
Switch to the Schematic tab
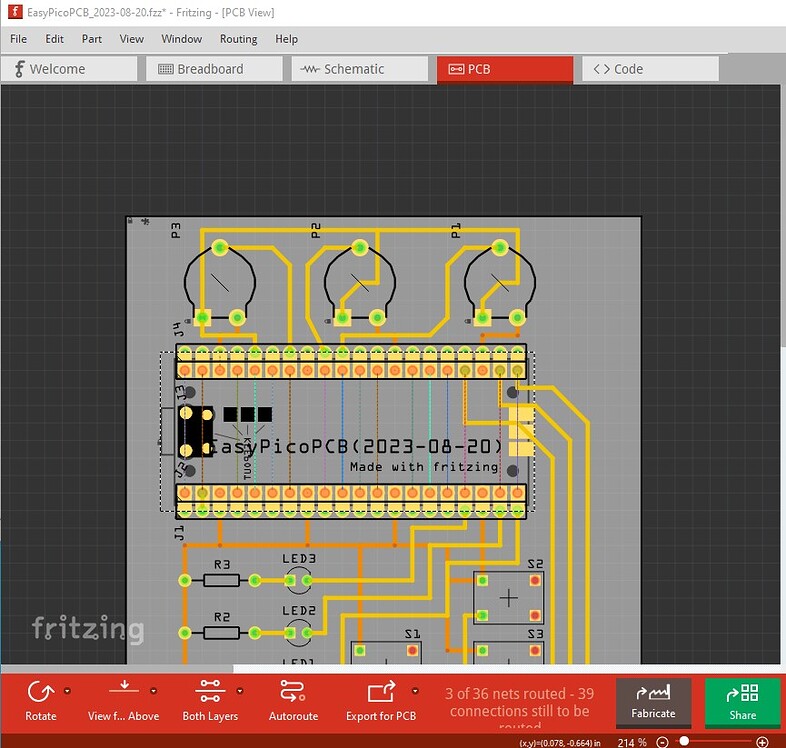(360, 69)
